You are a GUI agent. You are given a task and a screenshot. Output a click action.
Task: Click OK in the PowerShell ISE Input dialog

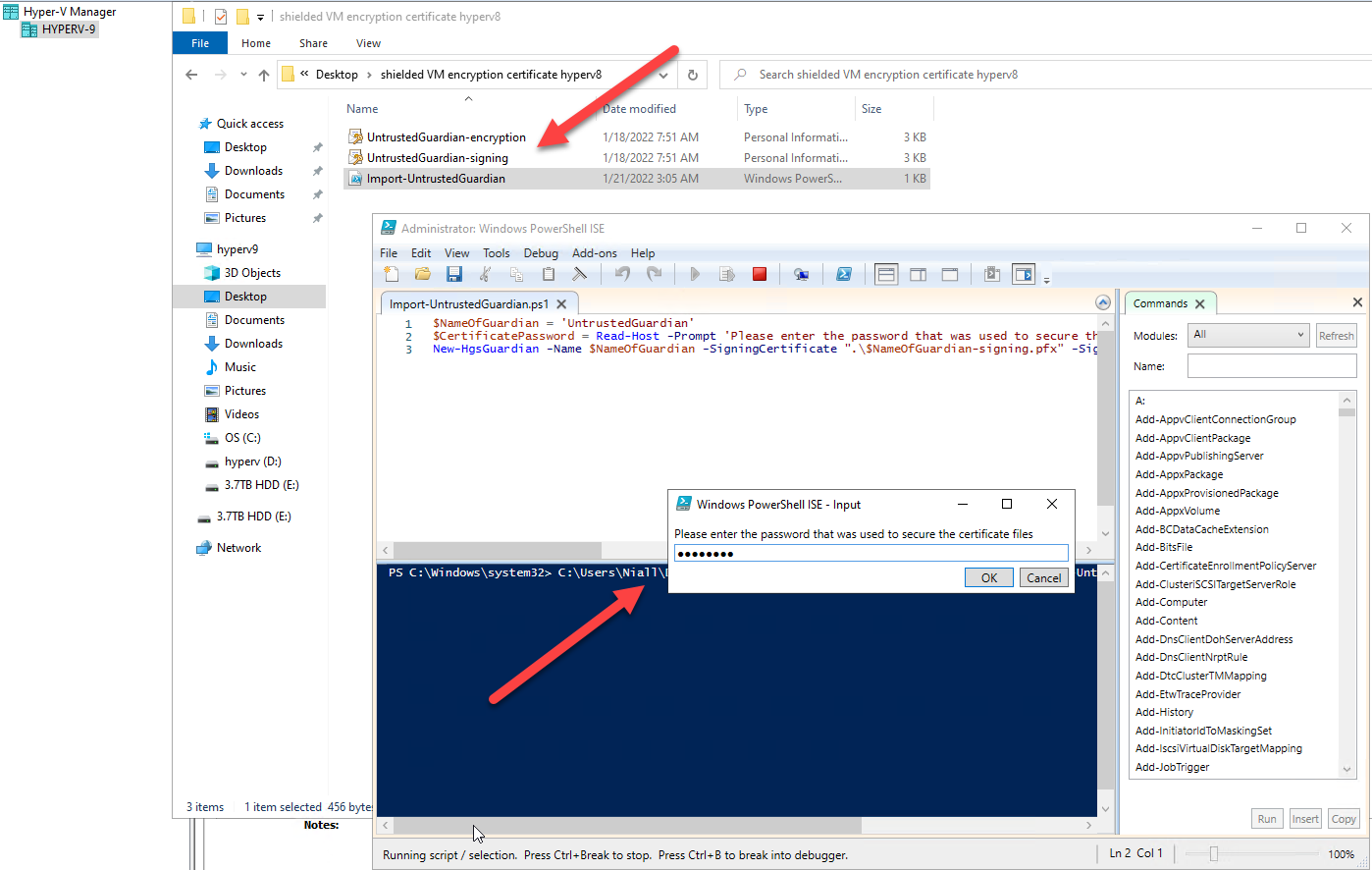coord(989,577)
